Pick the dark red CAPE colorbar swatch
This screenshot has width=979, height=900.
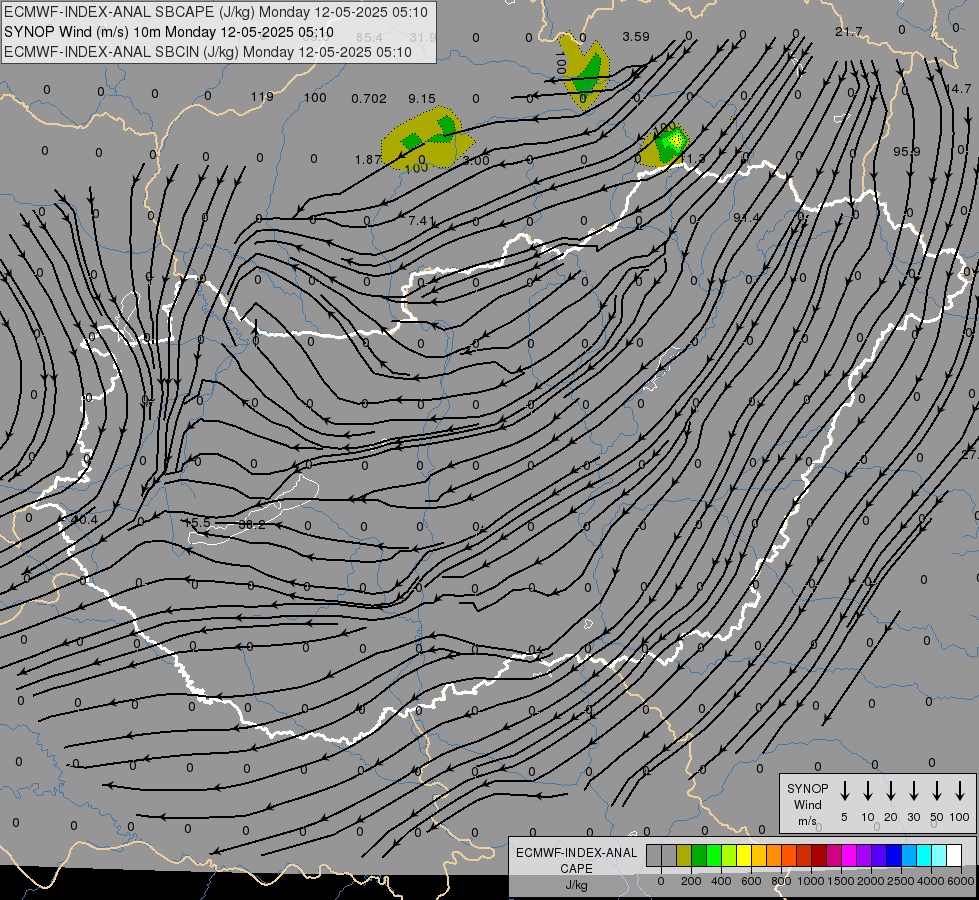coord(819,855)
